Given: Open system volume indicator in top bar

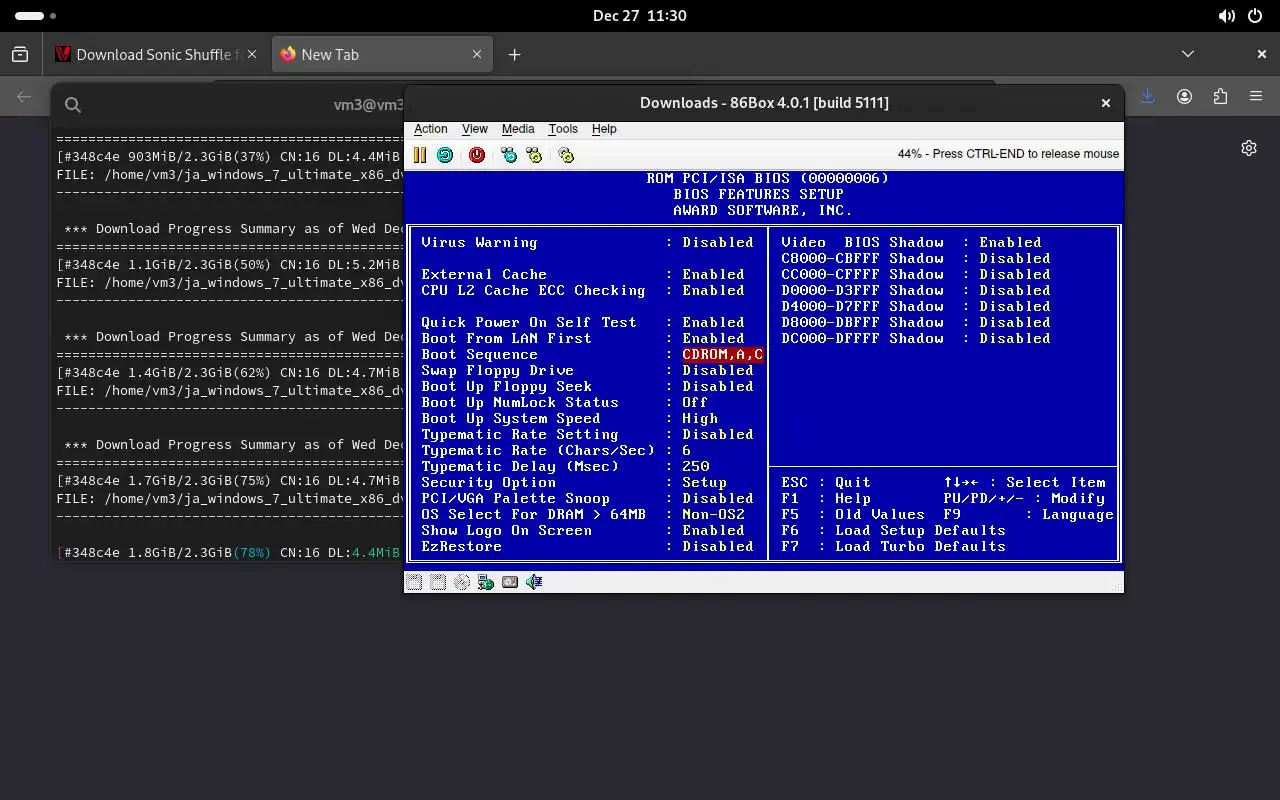Looking at the screenshot, I should 1227,16.
